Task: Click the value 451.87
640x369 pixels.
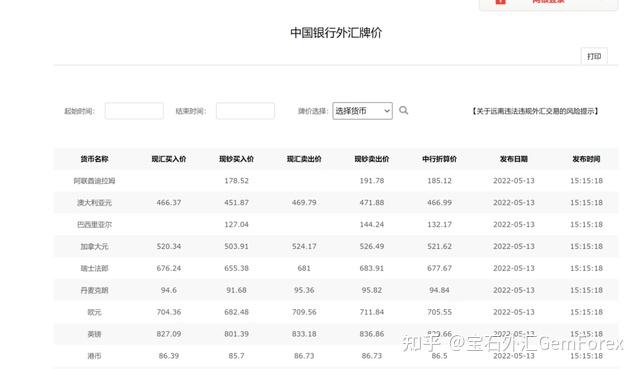Action: [x=236, y=202]
